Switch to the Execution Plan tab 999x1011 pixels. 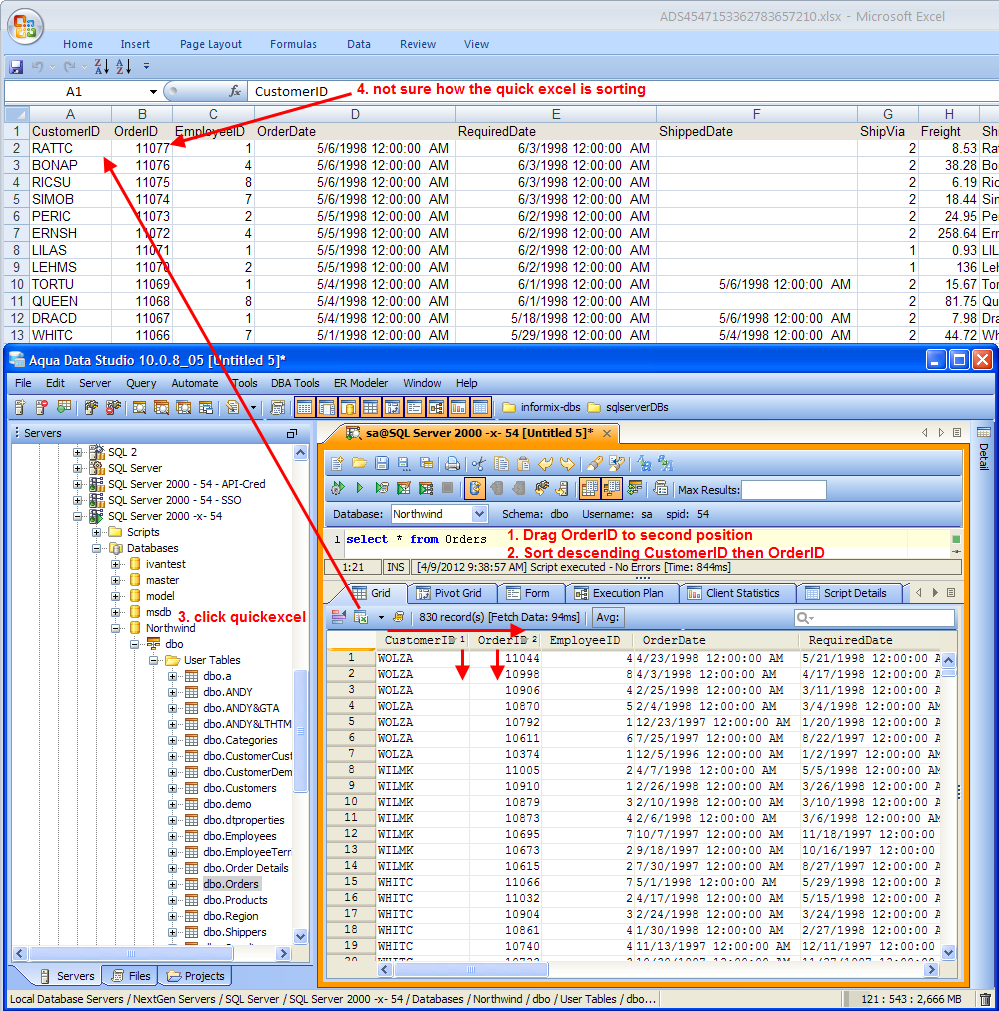pyautogui.click(x=619, y=593)
